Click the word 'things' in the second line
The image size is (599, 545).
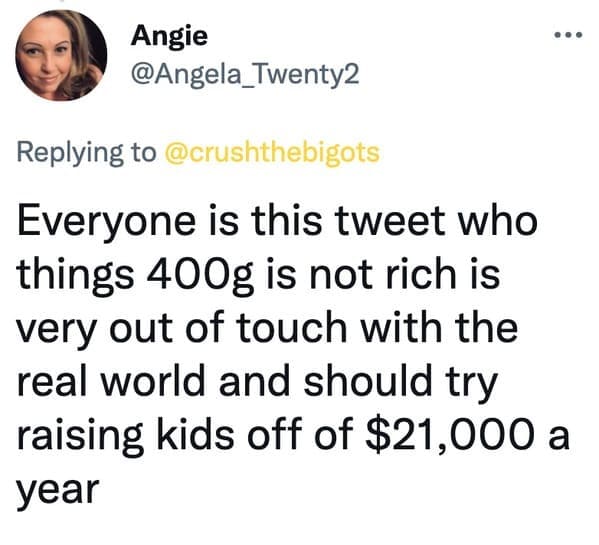(76, 276)
